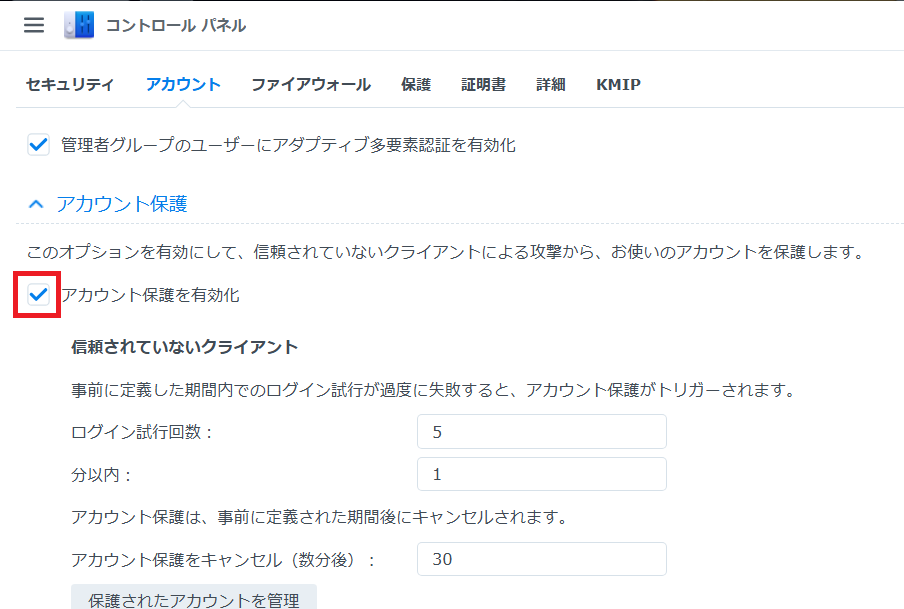The width and height of the screenshot is (904, 609).
Task: Click 保護されたアカウントを管理 button
Action: click(194, 597)
